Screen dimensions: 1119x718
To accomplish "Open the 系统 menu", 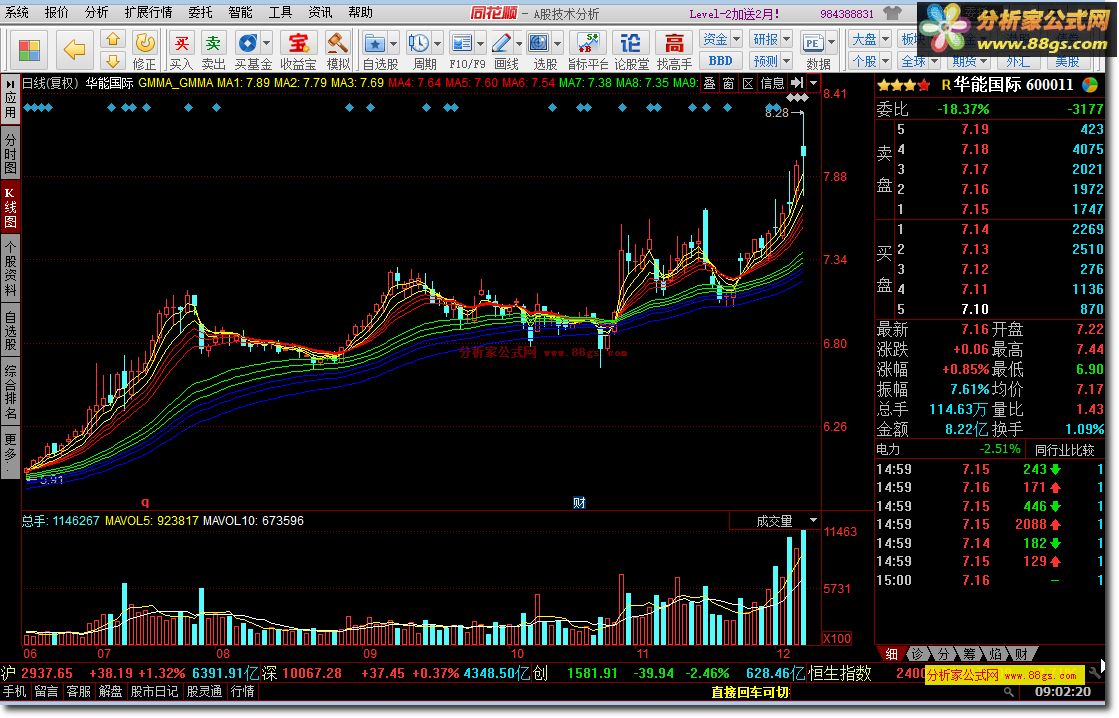I will [17, 12].
